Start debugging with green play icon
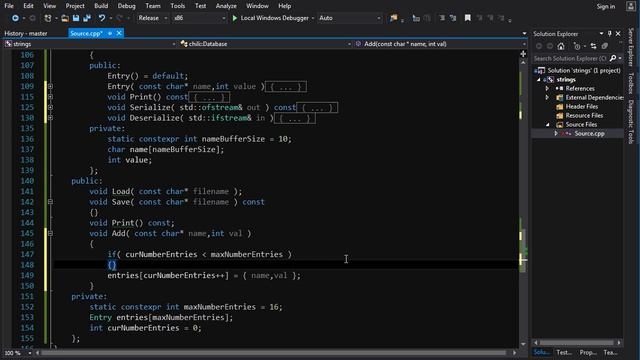 click(x=235, y=18)
